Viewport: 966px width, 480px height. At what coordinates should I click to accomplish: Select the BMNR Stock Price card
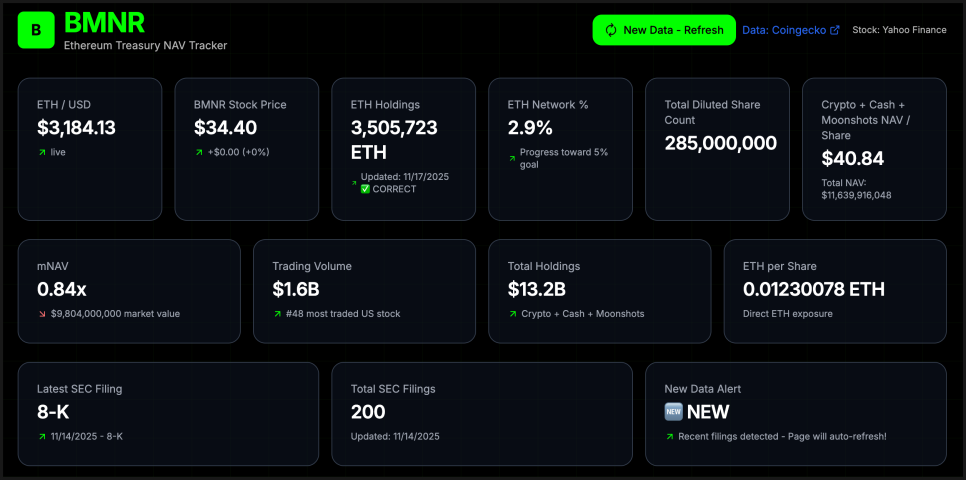pos(246,149)
